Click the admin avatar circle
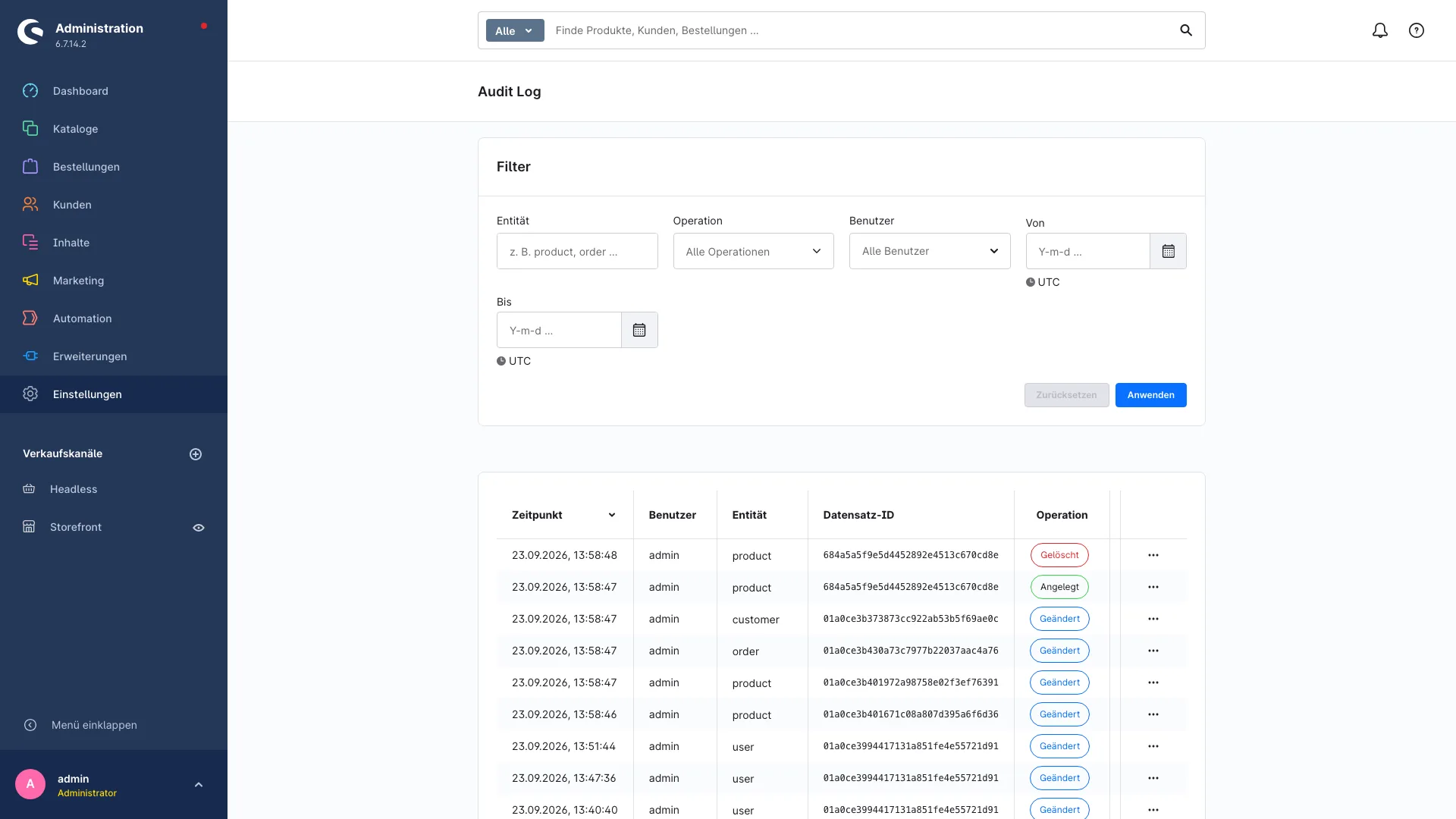This screenshot has width=1456, height=819. [x=30, y=784]
